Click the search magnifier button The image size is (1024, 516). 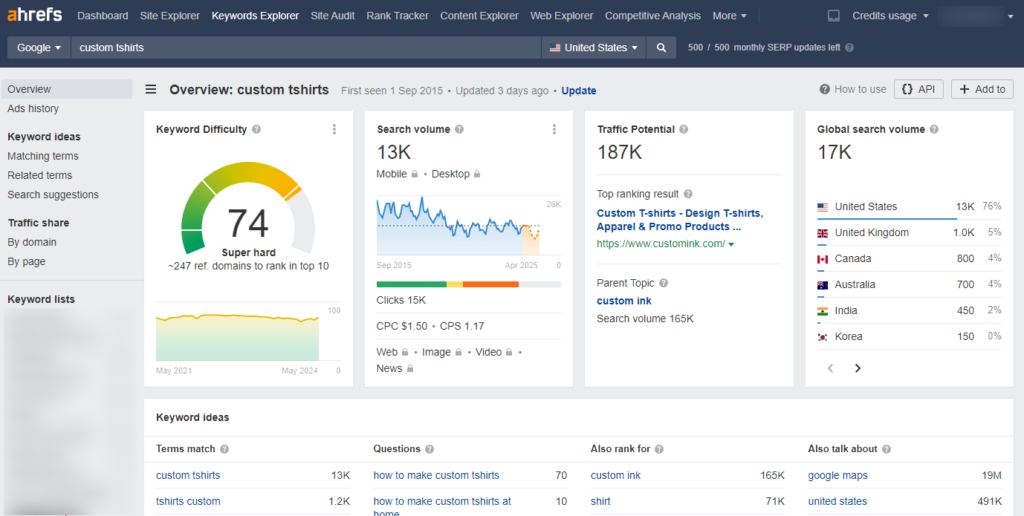[661, 48]
